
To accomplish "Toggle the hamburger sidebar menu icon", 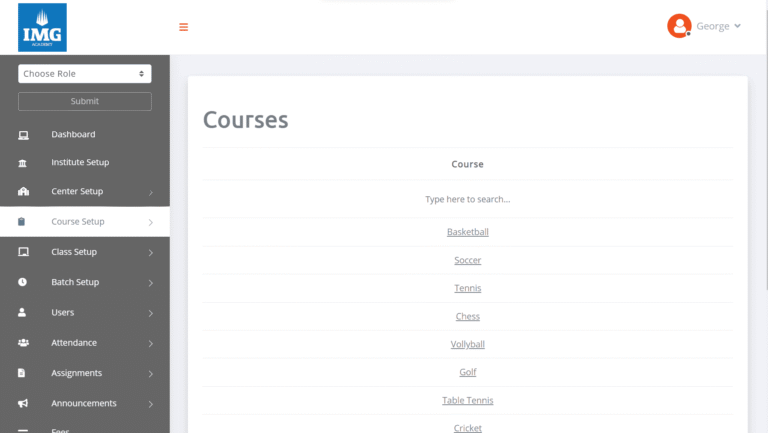I will [183, 27].
